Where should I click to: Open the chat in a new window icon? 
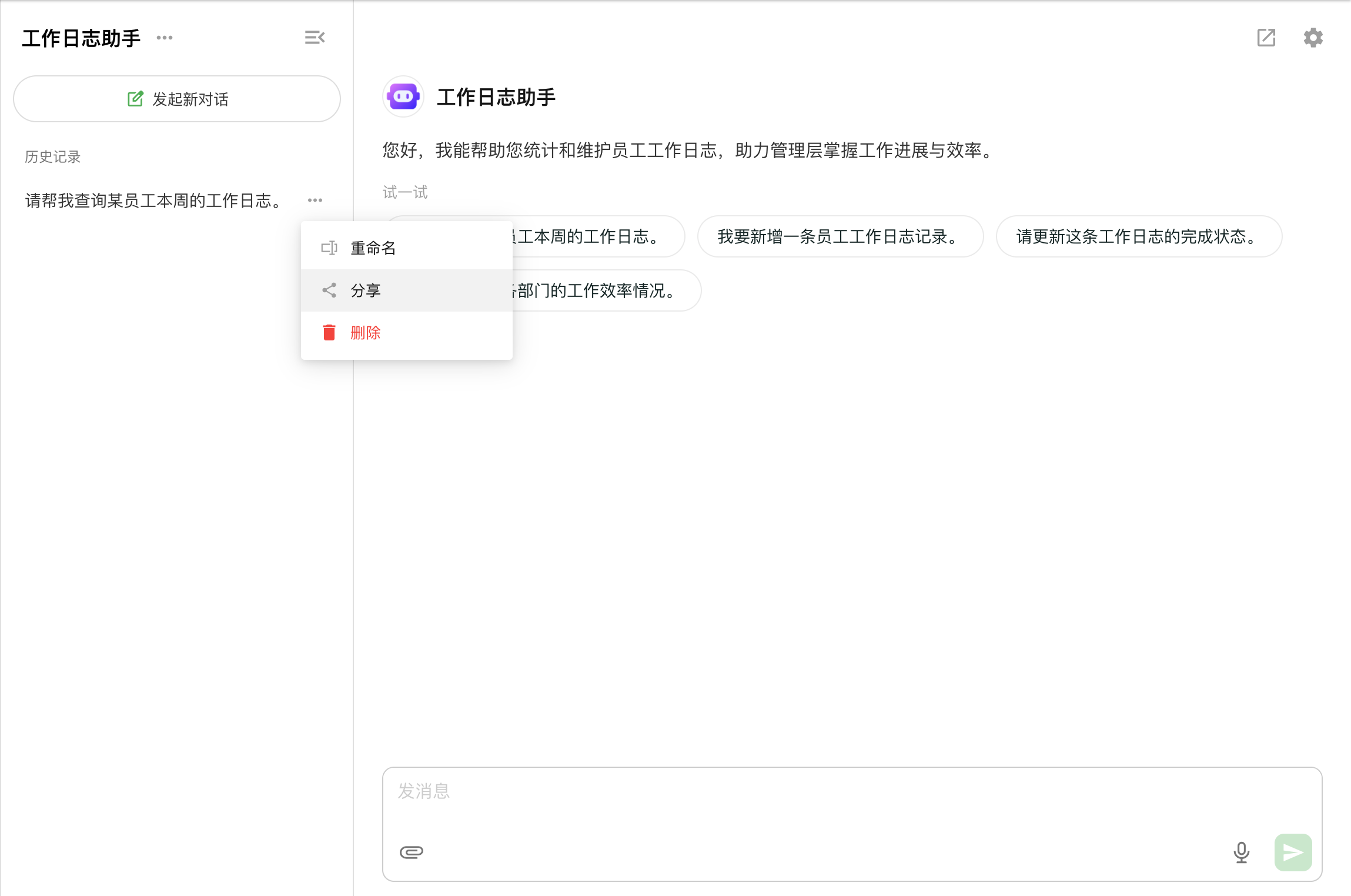[1266, 38]
